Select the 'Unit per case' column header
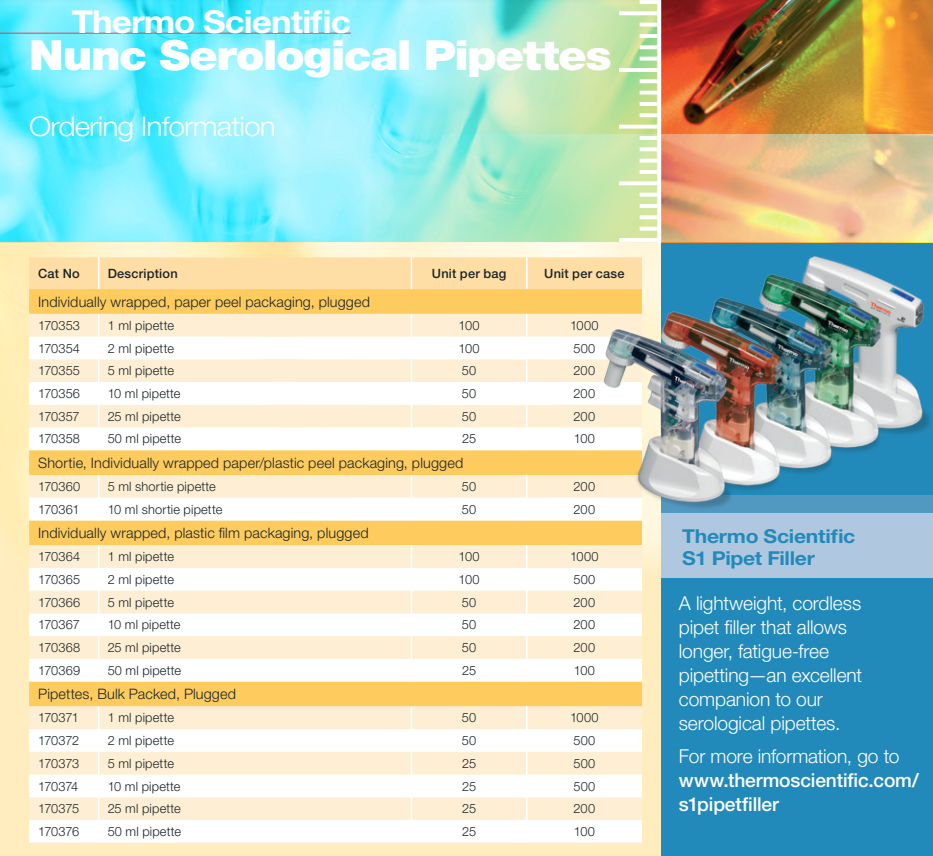 pos(584,274)
